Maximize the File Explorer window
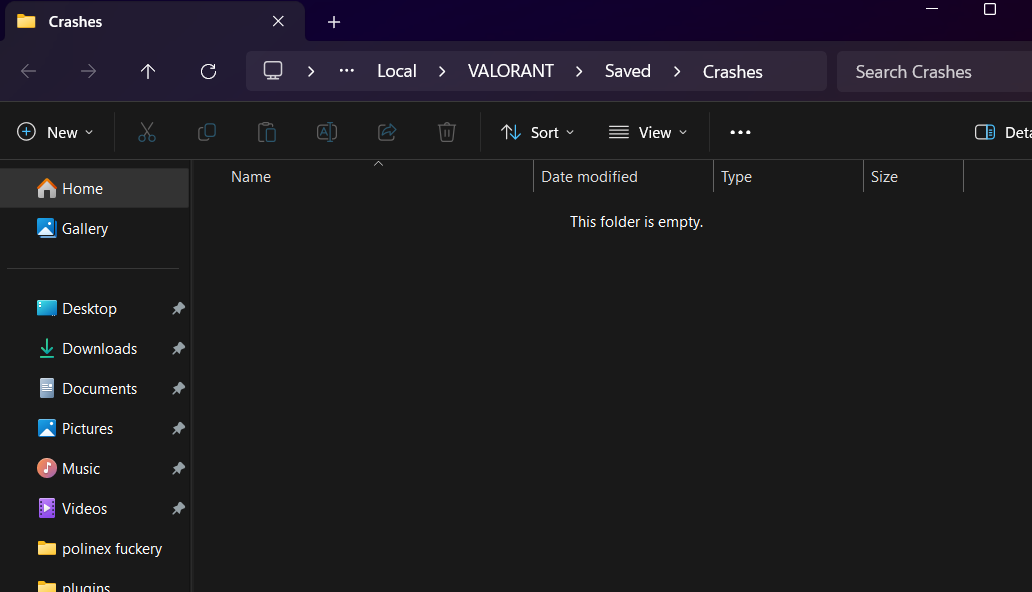This screenshot has width=1032, height=592. click(x=990, y=9)
